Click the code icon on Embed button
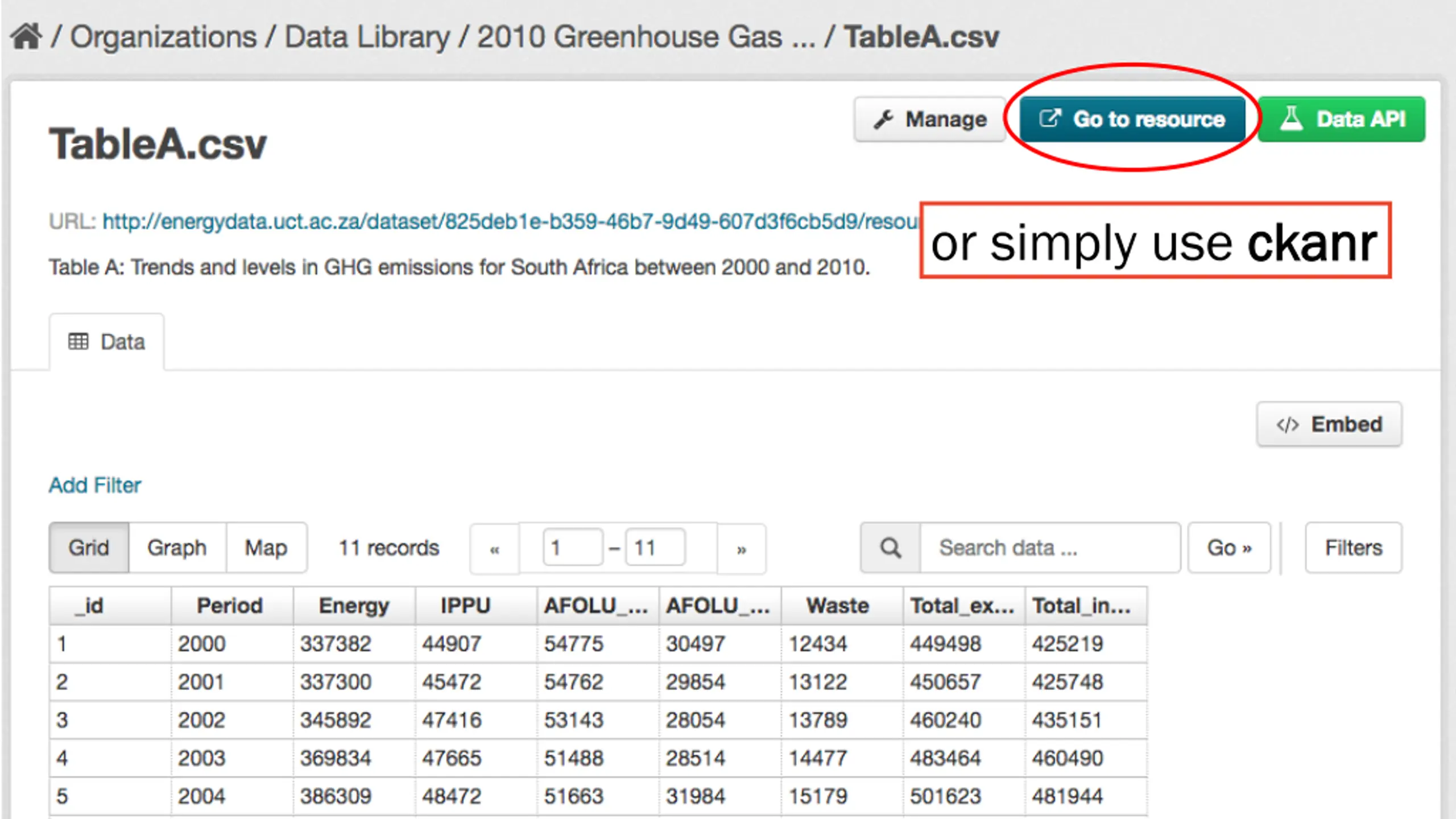 (1288, 425)
